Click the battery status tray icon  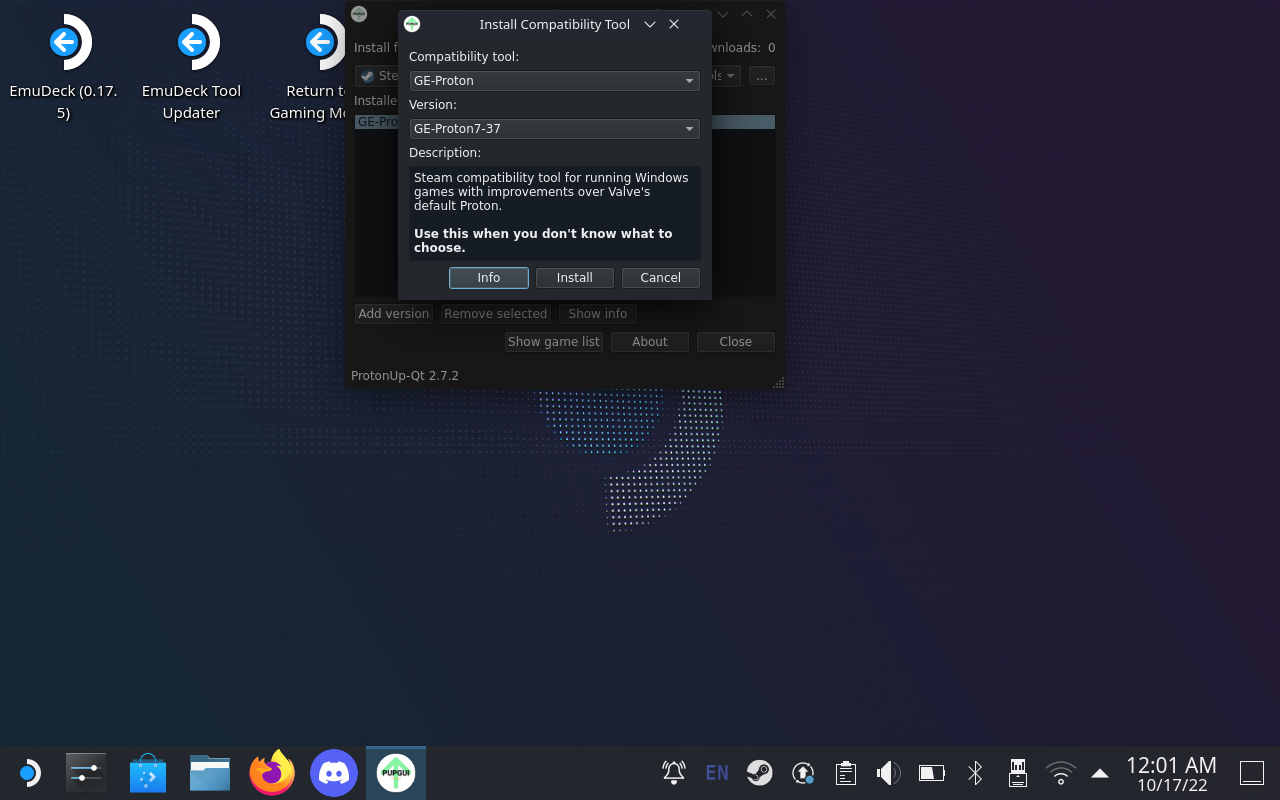tap(931, 772)
